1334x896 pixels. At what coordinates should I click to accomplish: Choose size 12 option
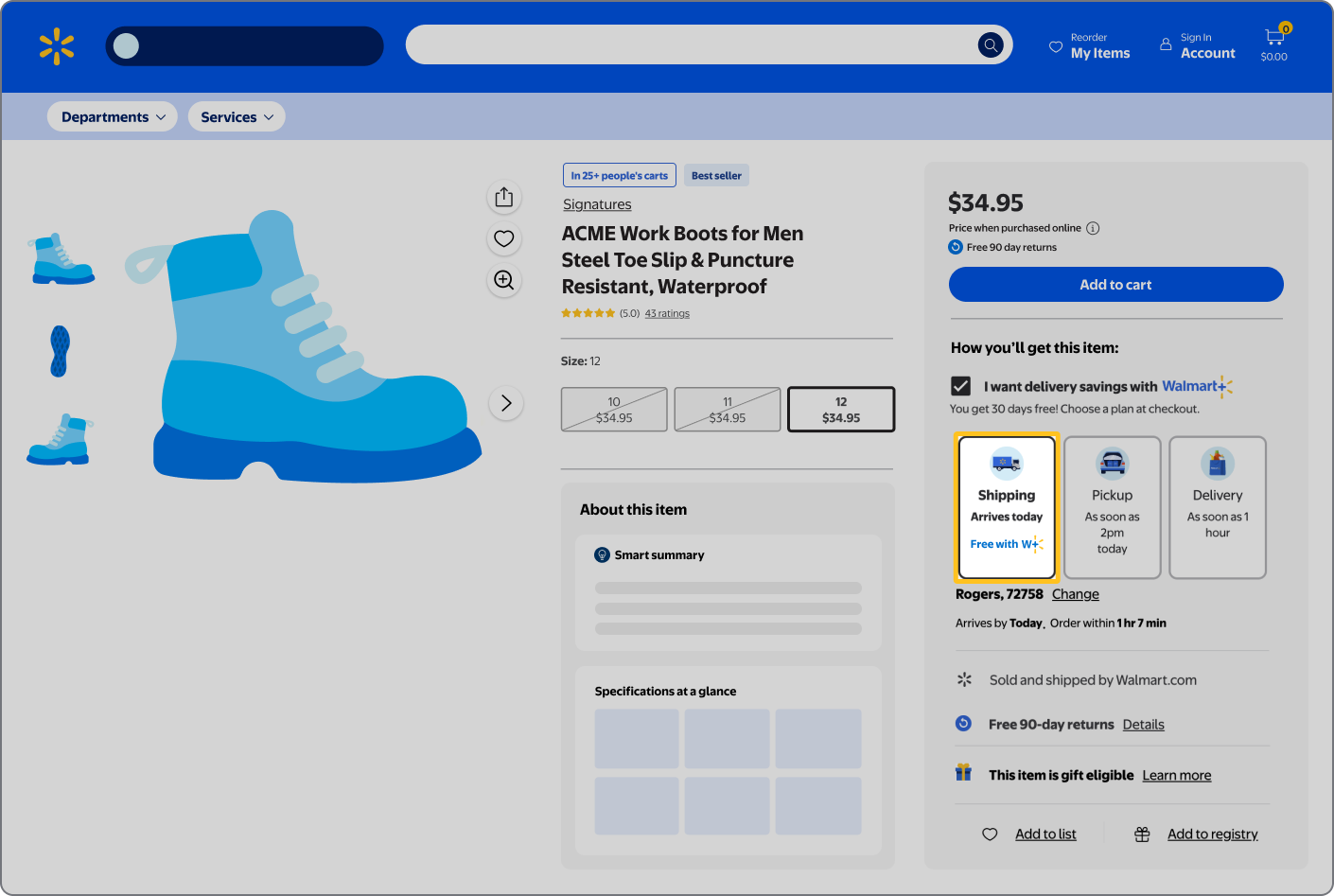pos(841,409)
